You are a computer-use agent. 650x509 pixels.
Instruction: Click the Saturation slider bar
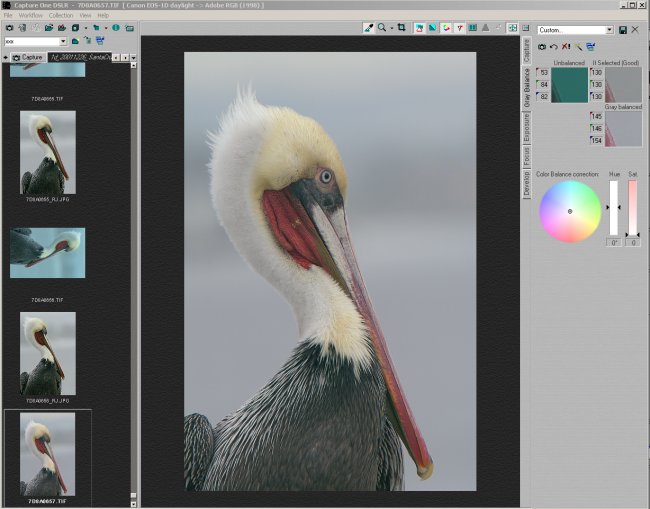[633, 207]
